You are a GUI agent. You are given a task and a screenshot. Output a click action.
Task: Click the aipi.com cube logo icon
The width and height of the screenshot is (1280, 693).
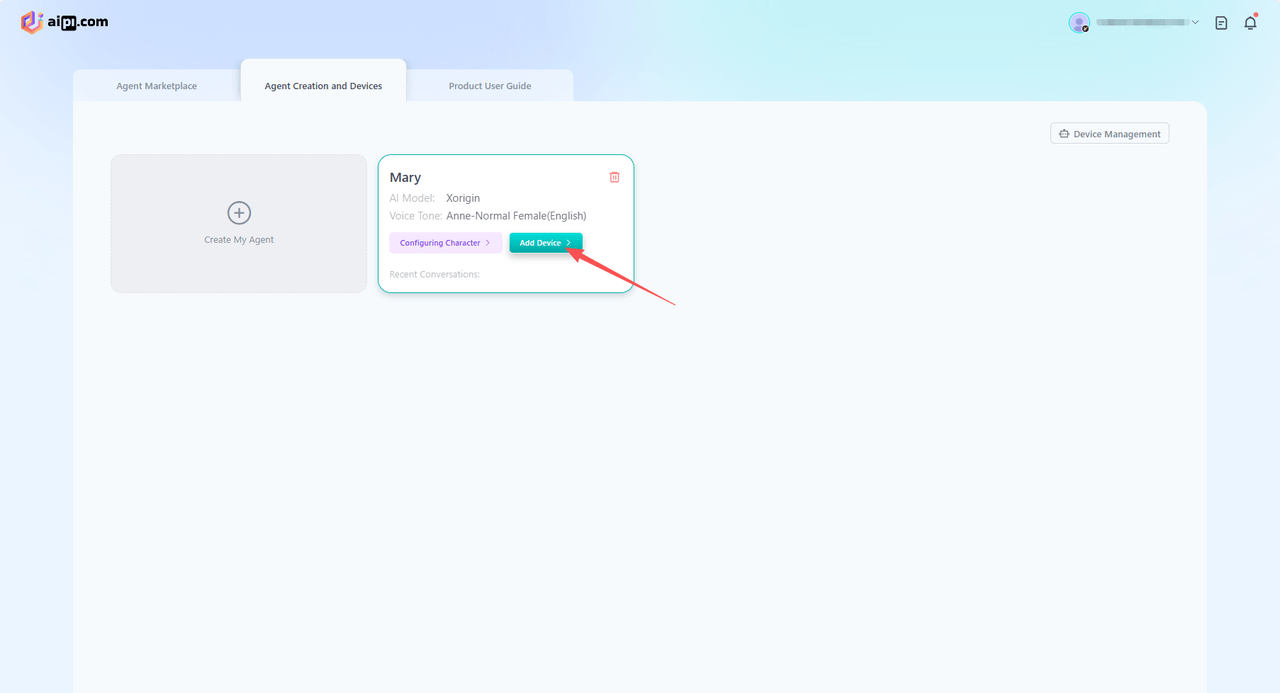pos(32,22)
